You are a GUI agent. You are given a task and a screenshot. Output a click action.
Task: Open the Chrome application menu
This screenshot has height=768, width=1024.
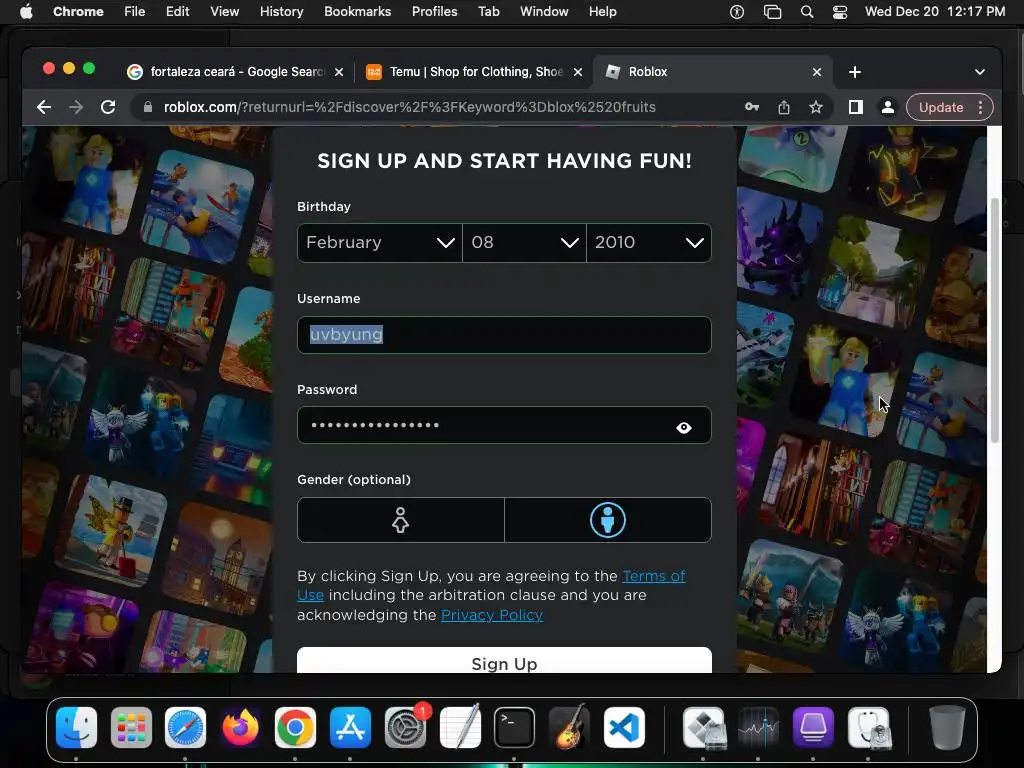78,12
